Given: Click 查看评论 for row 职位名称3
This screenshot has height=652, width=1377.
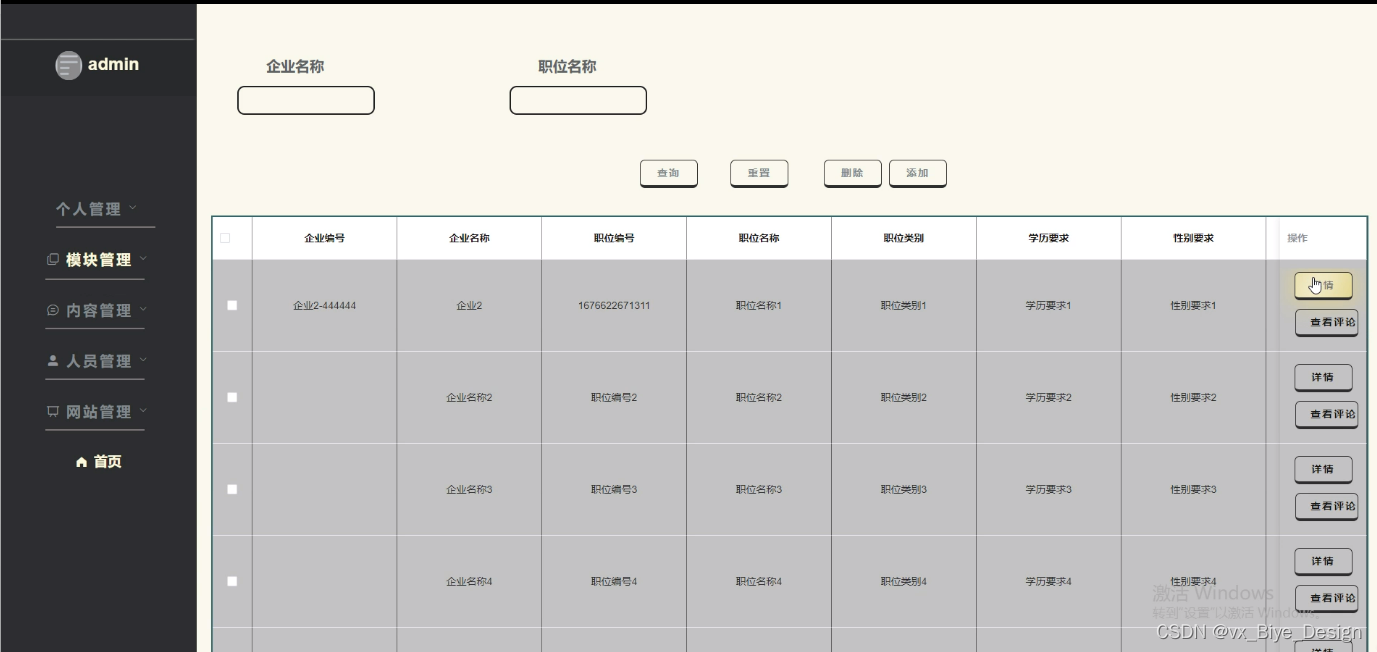Looking at the screenshot, I should click(x=1326, y=506).
